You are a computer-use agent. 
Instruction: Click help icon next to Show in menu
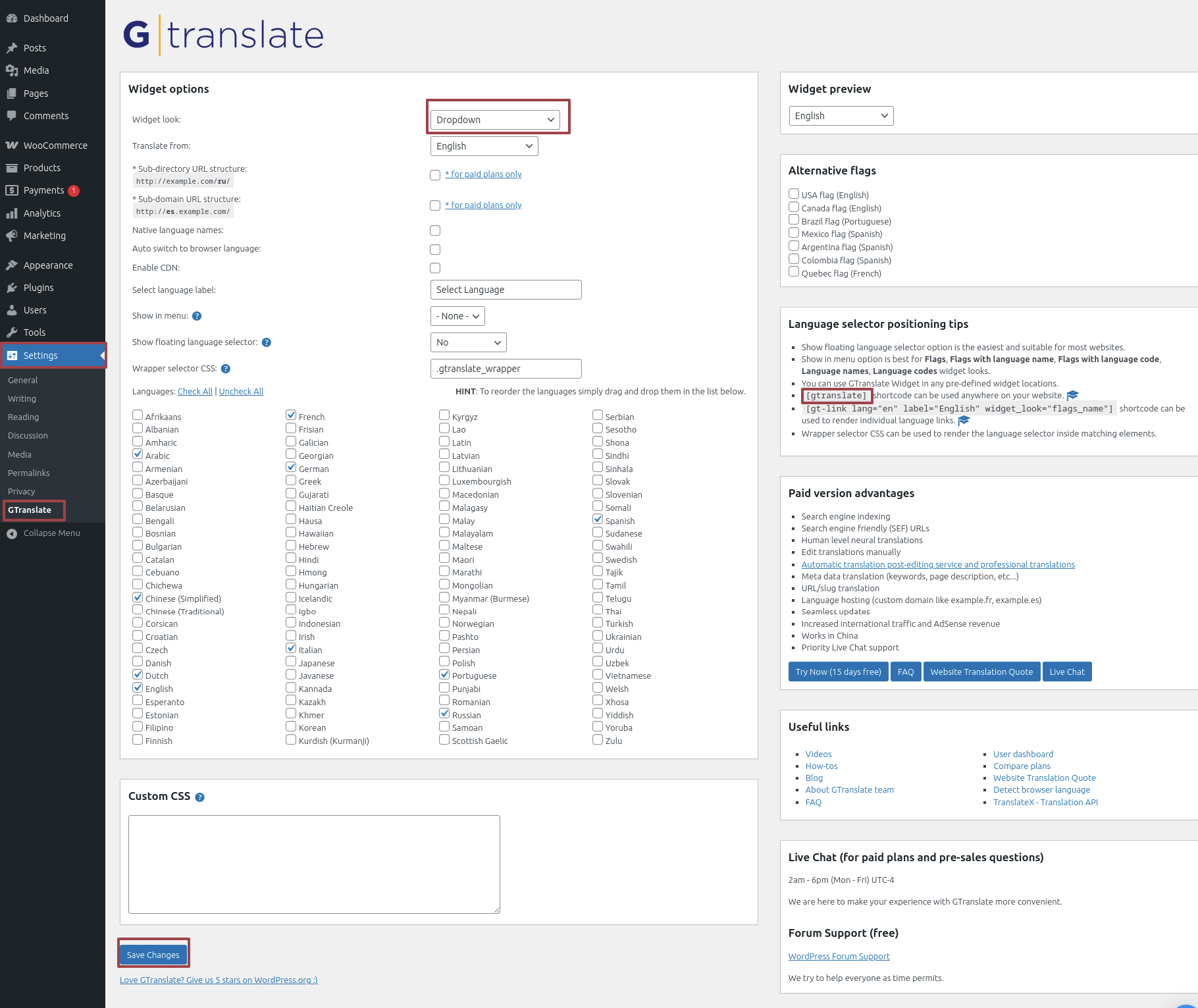pyautogui.click(x=197, y=316)
